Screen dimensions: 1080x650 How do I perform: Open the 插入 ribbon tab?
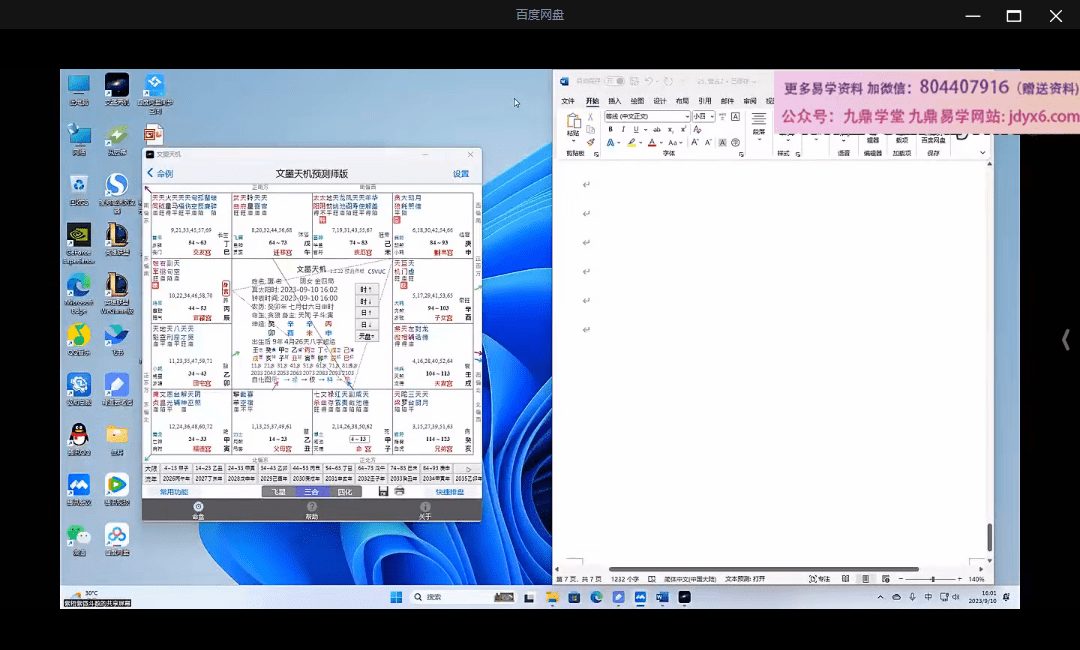[x=614, y=101]
